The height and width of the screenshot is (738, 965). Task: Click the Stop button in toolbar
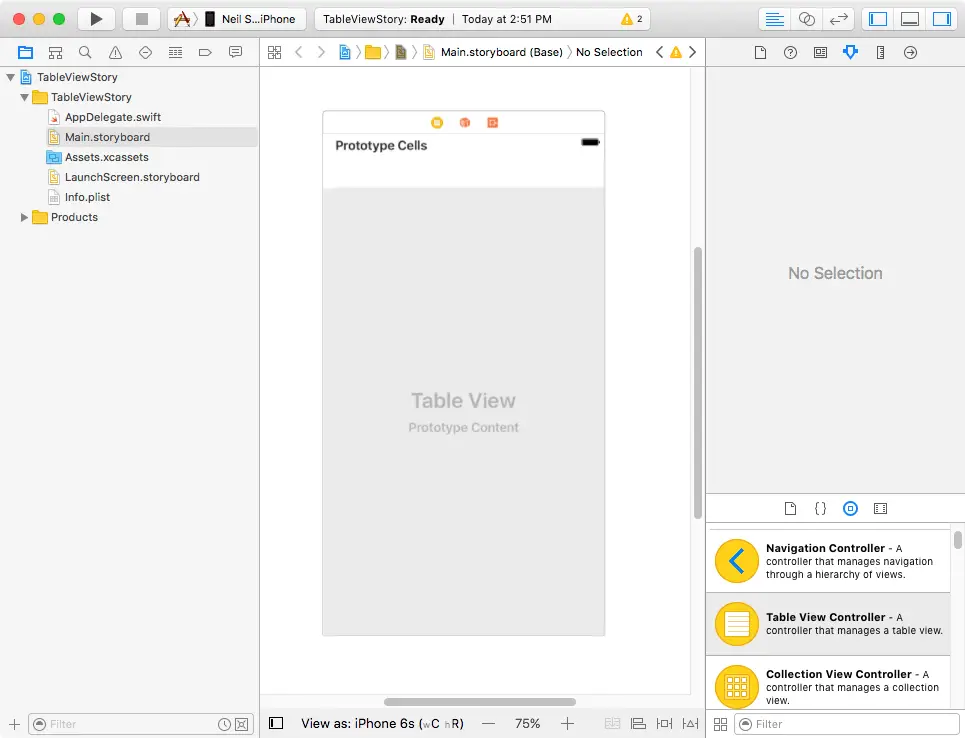[141, 19]
